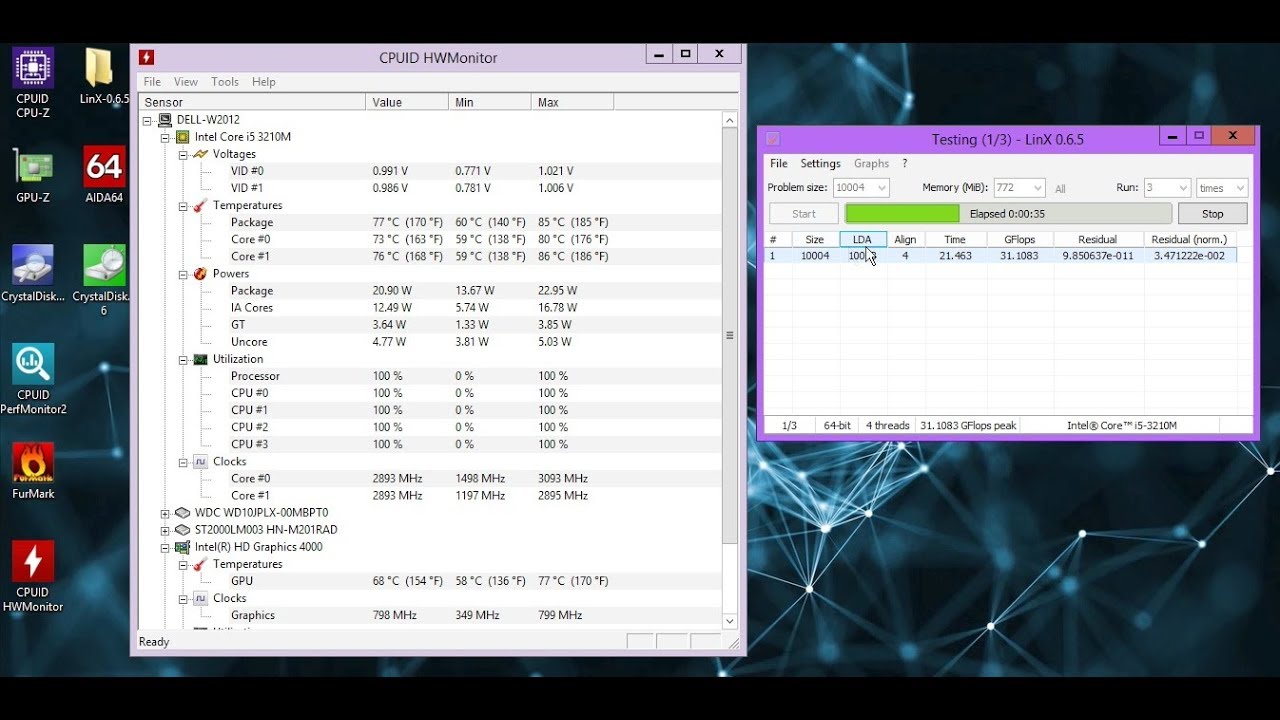Launch FurMark from the desktop
Viewport: 1280px width, 720px height.
(33, 471)
